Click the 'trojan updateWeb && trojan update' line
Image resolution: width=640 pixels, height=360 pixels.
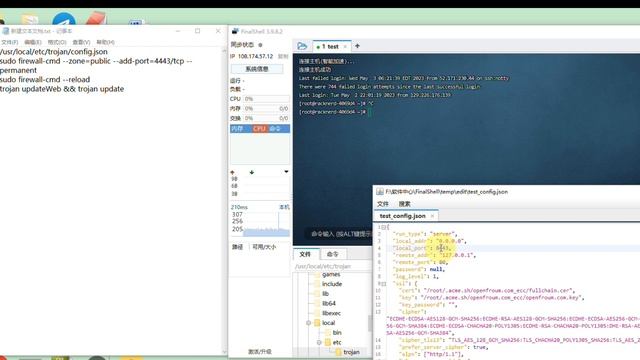(62, 89)
